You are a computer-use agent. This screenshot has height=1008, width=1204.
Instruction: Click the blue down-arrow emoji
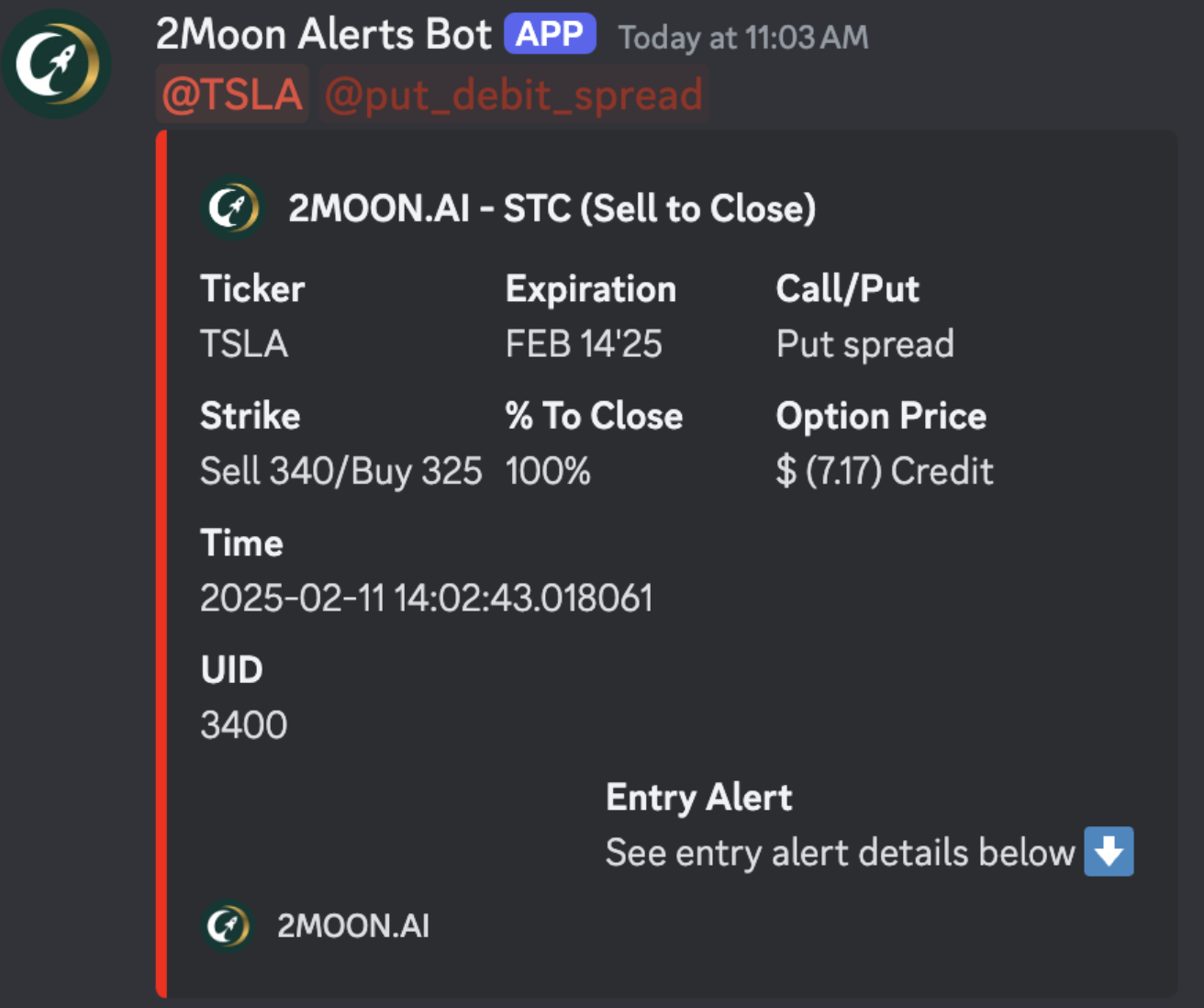click(x=1109, y=852)
